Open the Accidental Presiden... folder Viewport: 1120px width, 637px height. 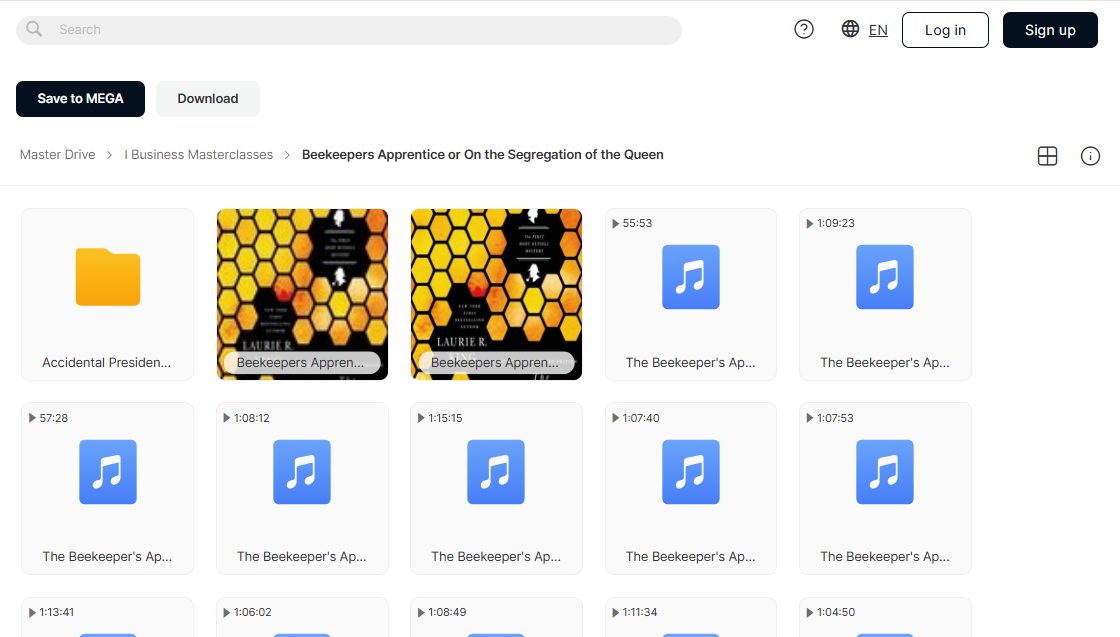pos(107,294)
